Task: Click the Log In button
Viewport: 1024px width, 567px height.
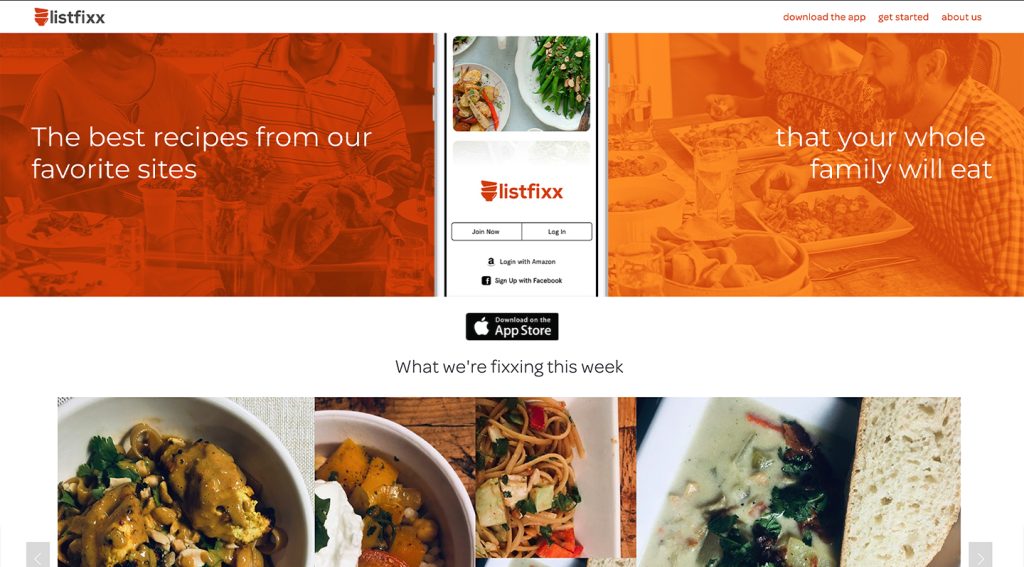Action: point(557,231)
